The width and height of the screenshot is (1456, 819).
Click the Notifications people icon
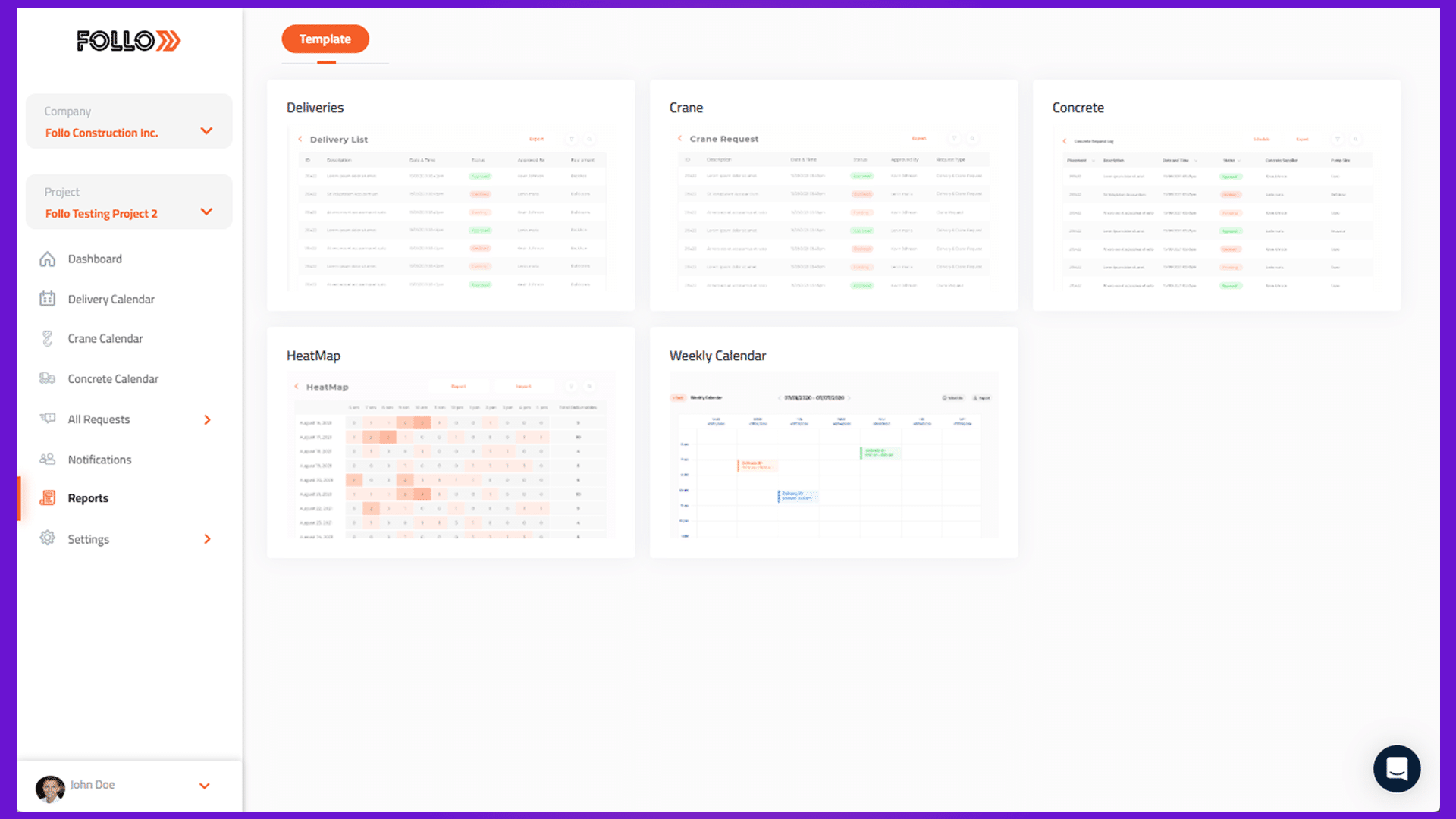[47, 459]
